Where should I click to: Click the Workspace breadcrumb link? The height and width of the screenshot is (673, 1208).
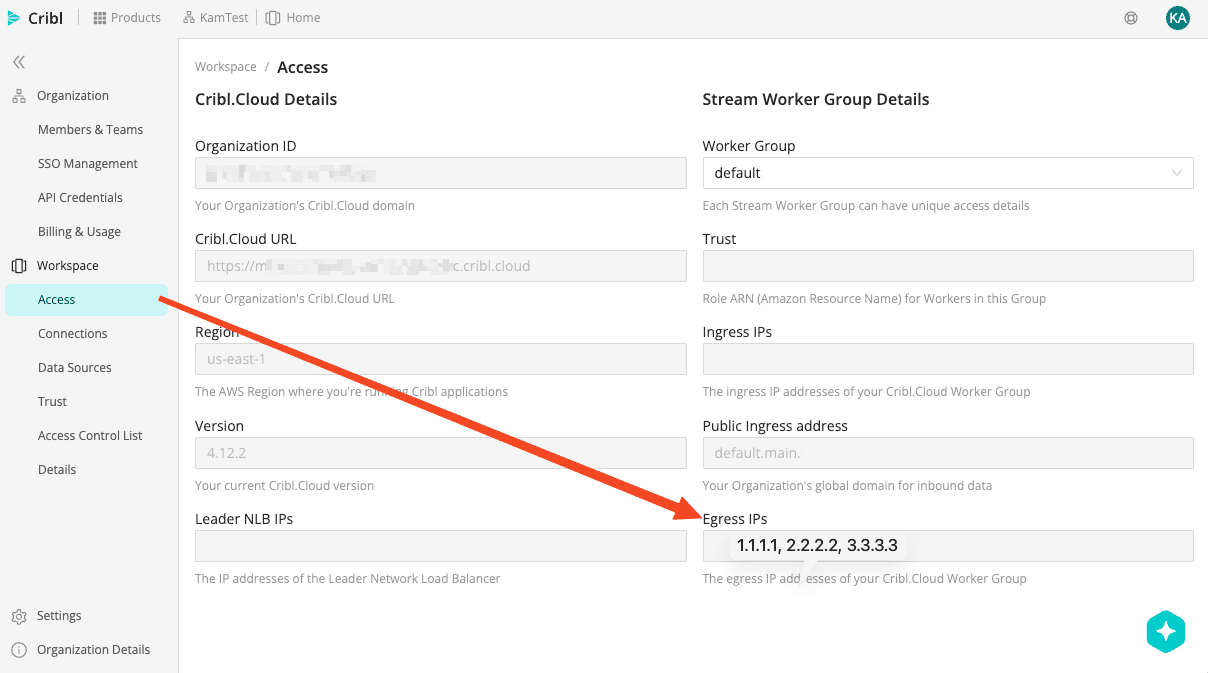(x=226, y=67)
